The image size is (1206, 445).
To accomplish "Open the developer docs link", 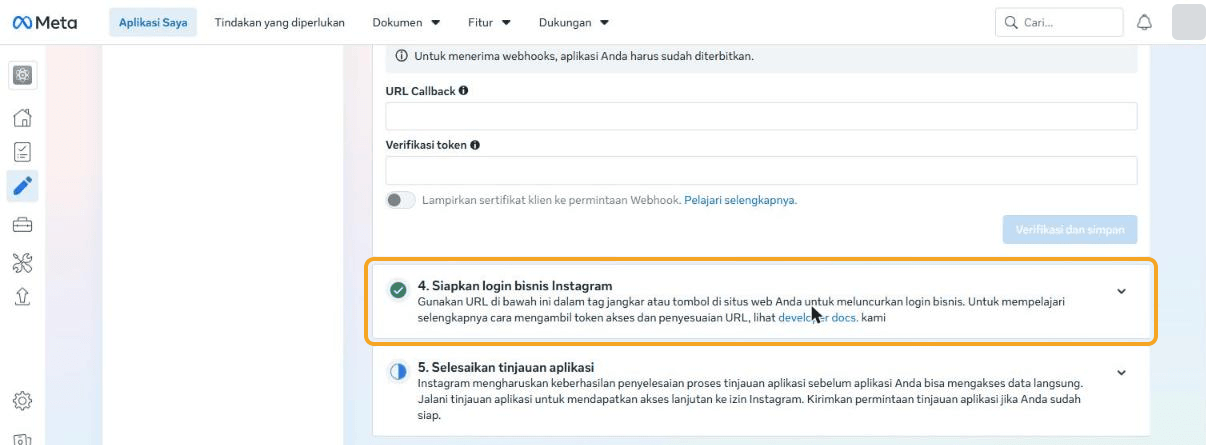I will pos(818,318).
